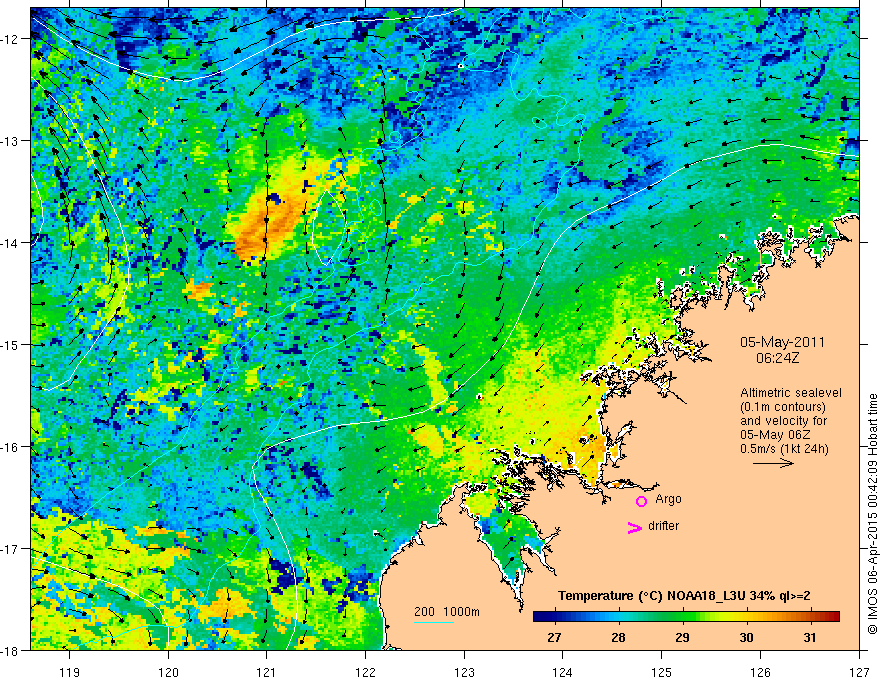The width and height of the screenshot is (880, 680).
Task: Click the '0.5m/s (1kt 24h)' label
Action: coord(784,449)
